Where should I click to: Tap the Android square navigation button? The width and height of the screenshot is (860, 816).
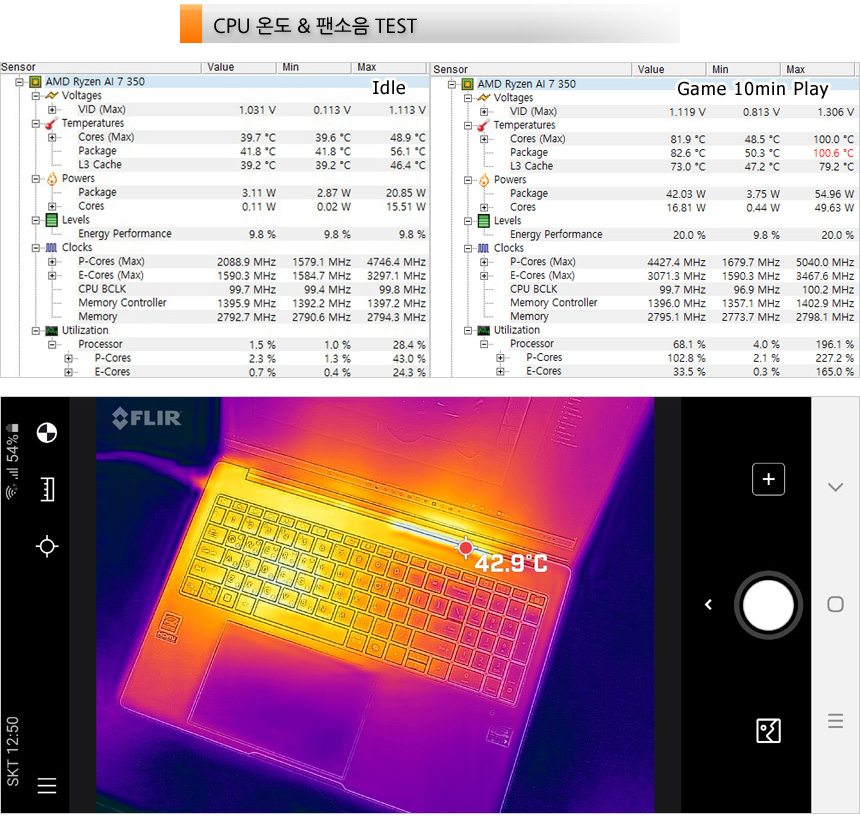coord(835,604)
